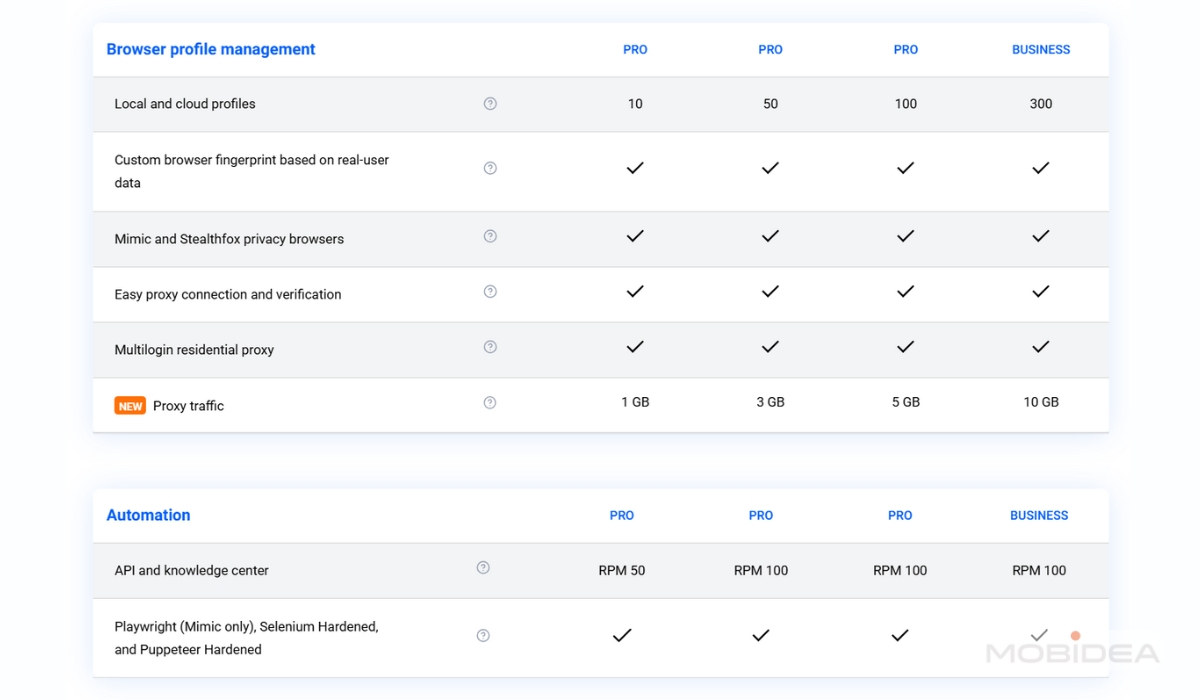Select the RPM 50 cell under PRO
The height and width of the screenshot is (700, 1200).
point(621,570)
